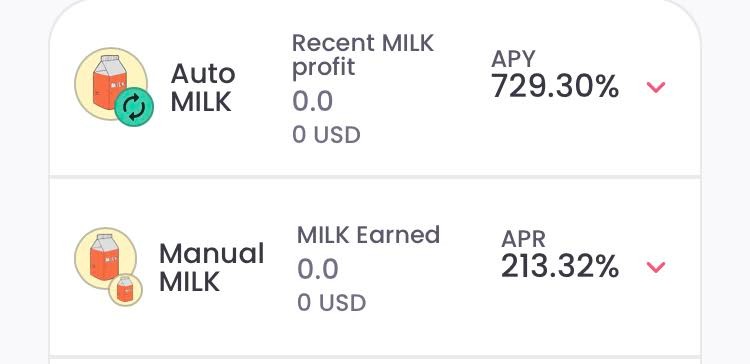Expand the Auto MILK pool chevron

click(x=655, y=87)
